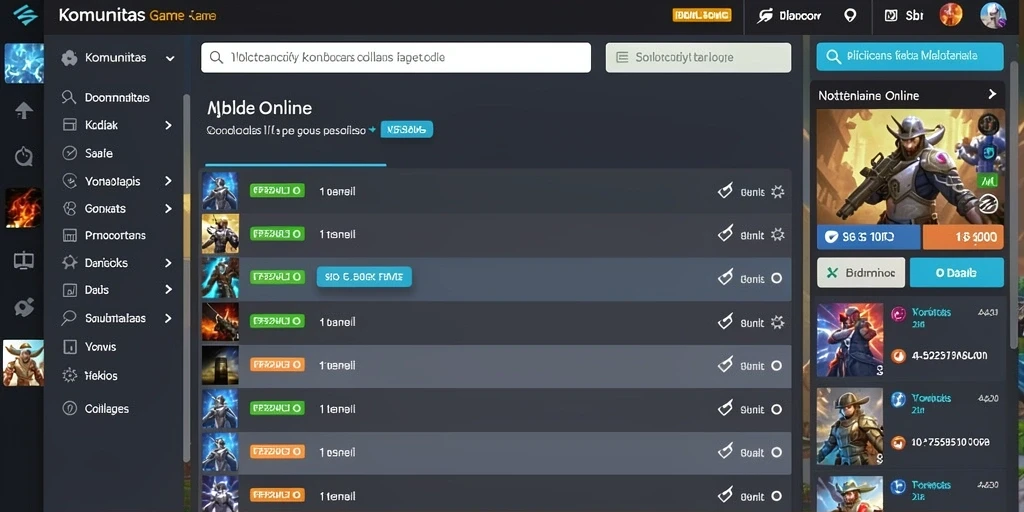The height and width of the screenshot is (512, 1024).
Task: Select radio circle in dark doorway thumbnail row
Action: pyautogui.click(x=776, y=366)
